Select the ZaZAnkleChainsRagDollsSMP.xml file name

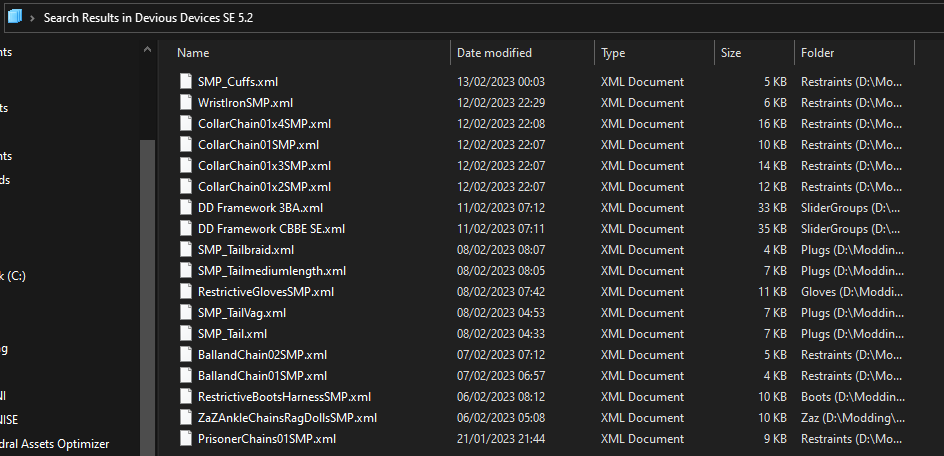(x=287, y=417)
